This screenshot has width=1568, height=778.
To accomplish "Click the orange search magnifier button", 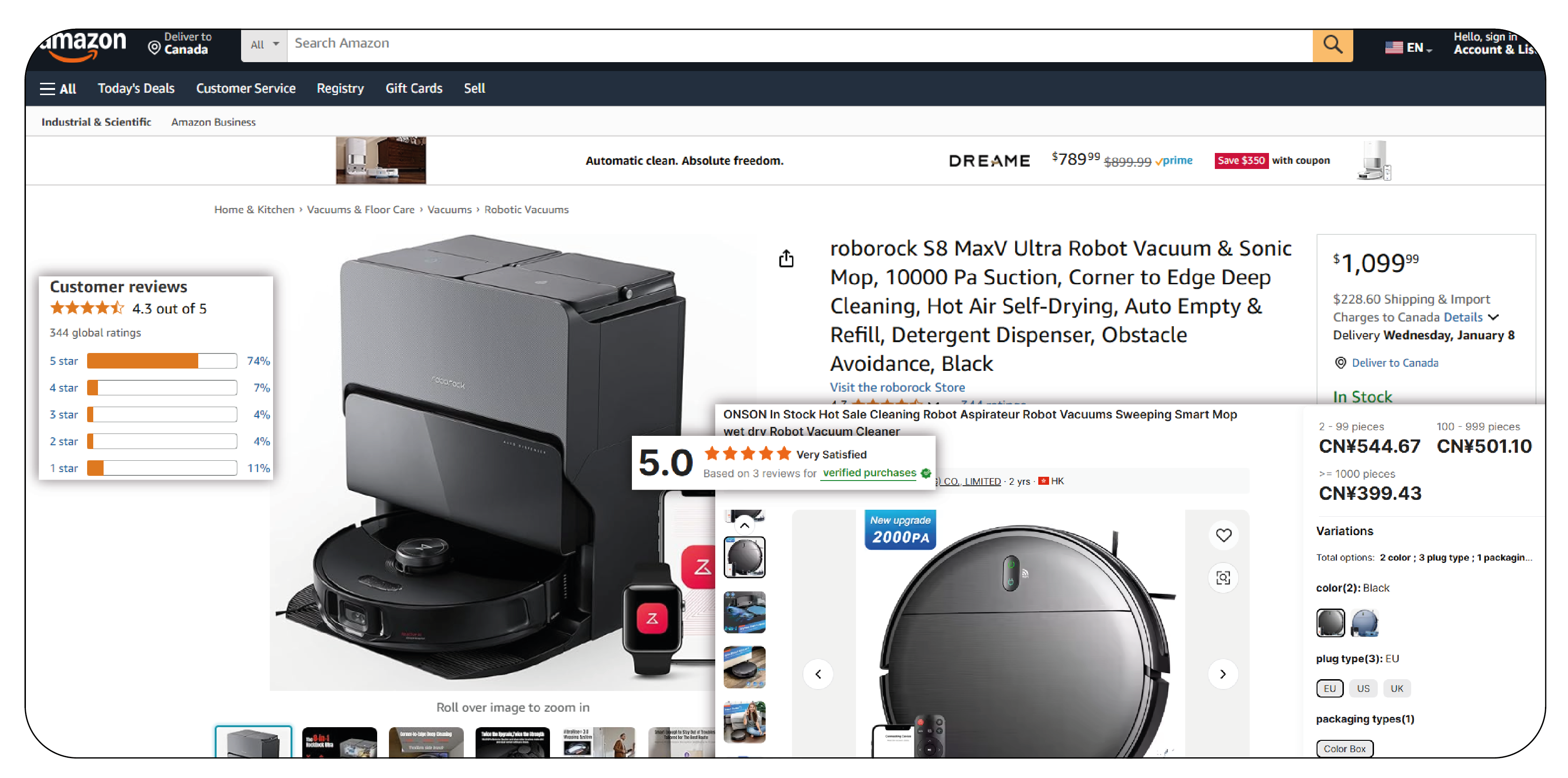I will coord(1333,45).
